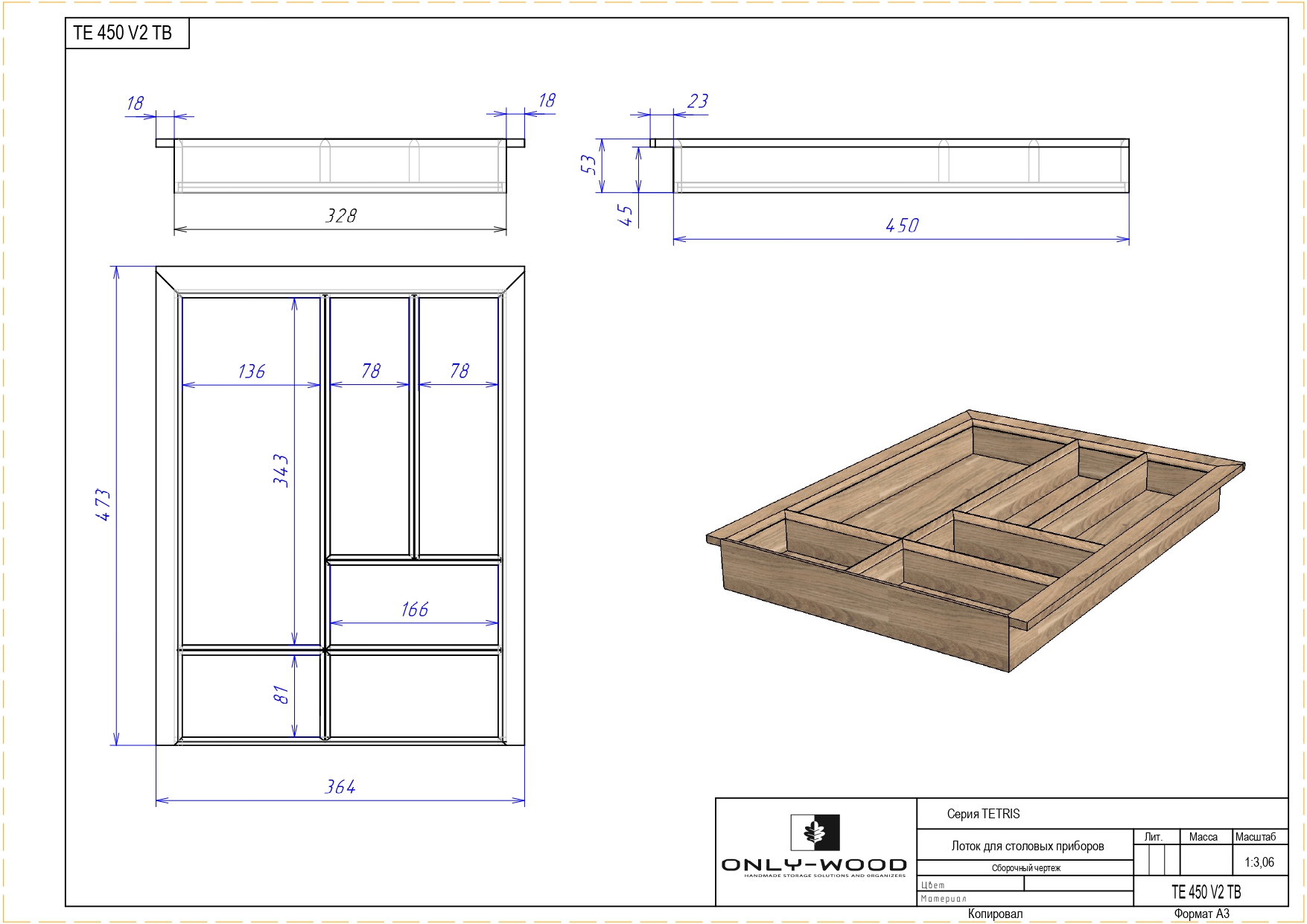Click the Формат A3 text
This screenshot has height=924, width=1307.
[1201, 914]
